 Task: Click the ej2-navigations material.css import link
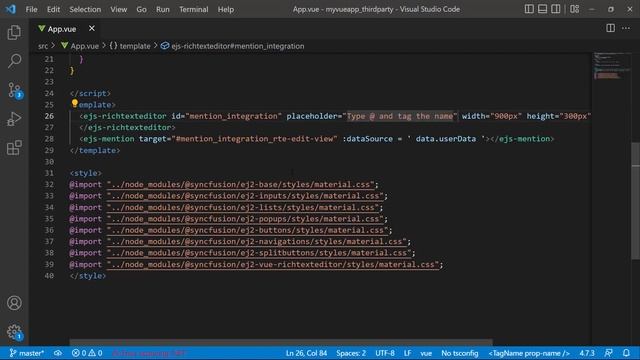[257, 242]
